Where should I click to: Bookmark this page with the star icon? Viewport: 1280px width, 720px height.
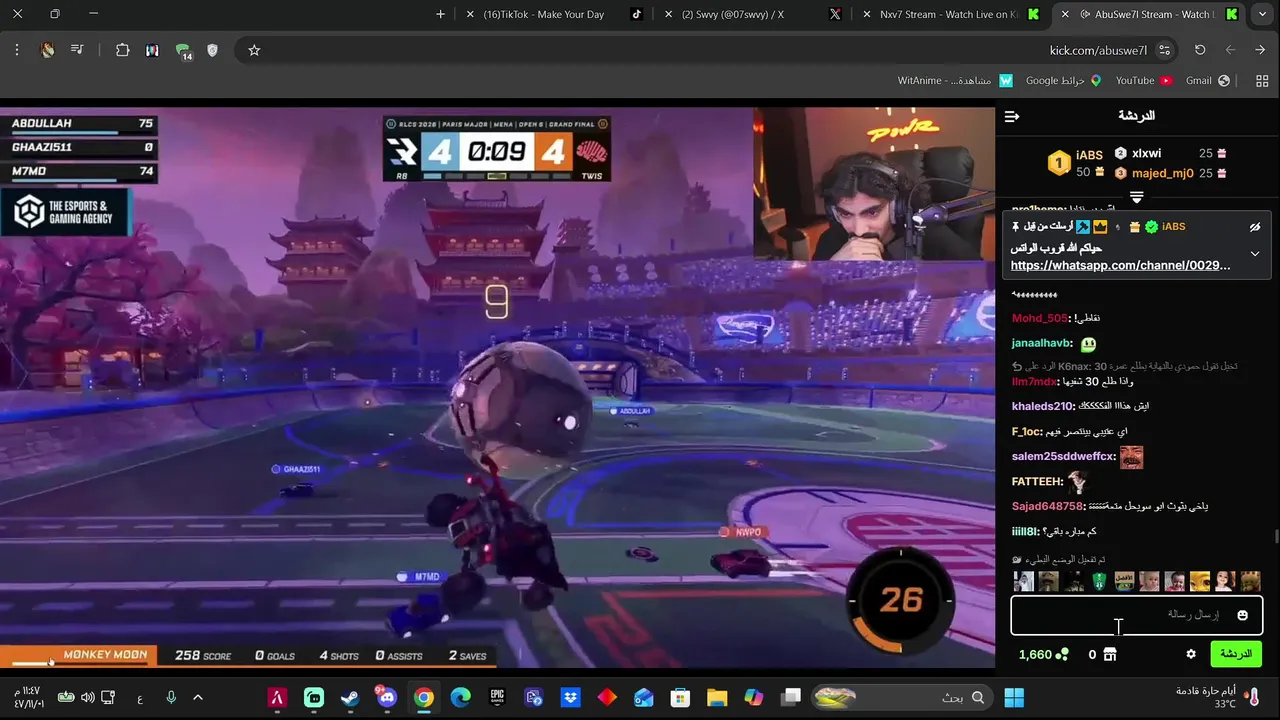point(254,50)
